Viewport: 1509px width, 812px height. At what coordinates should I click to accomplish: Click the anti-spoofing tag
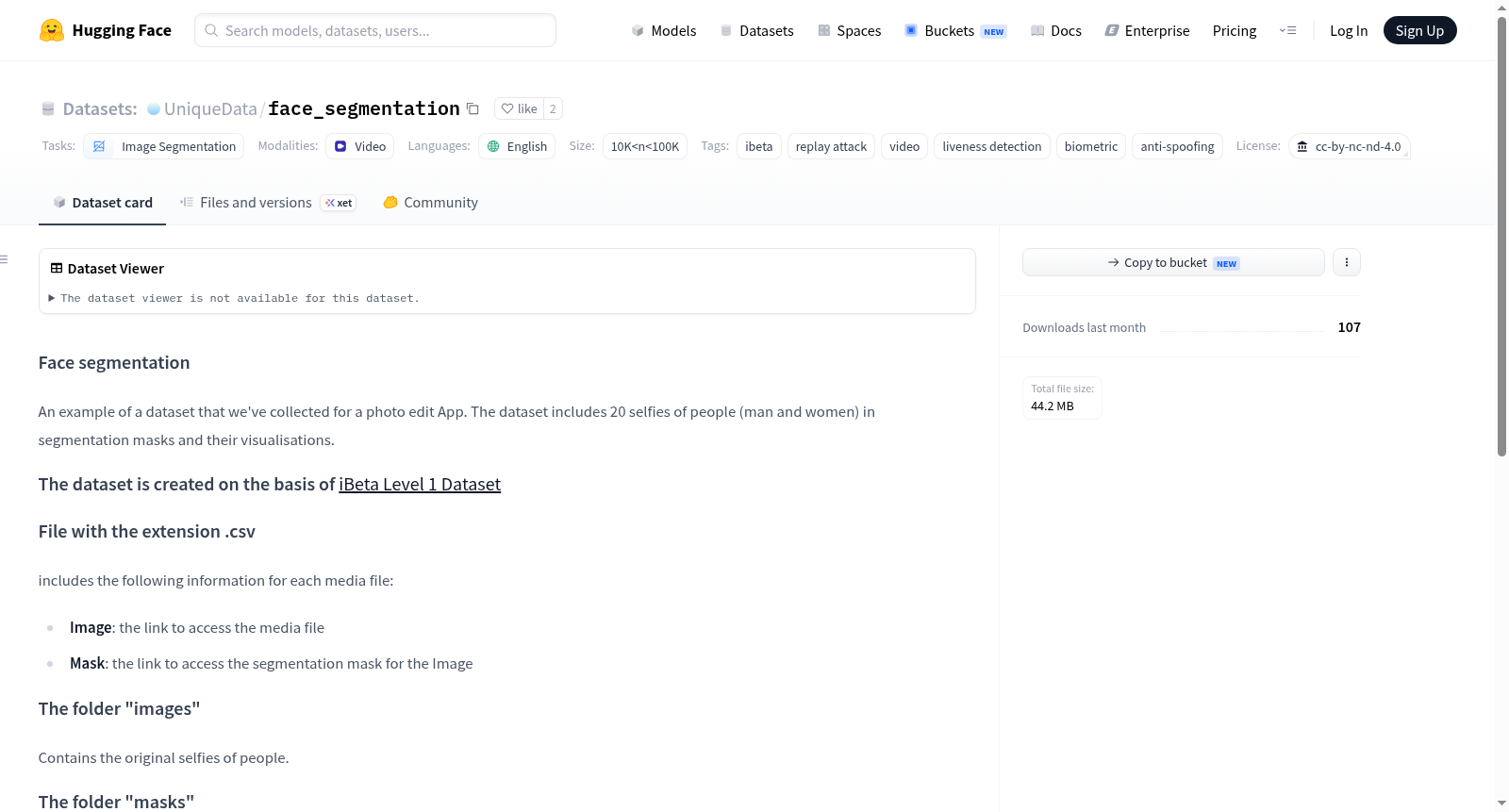tap(1177, 146)
